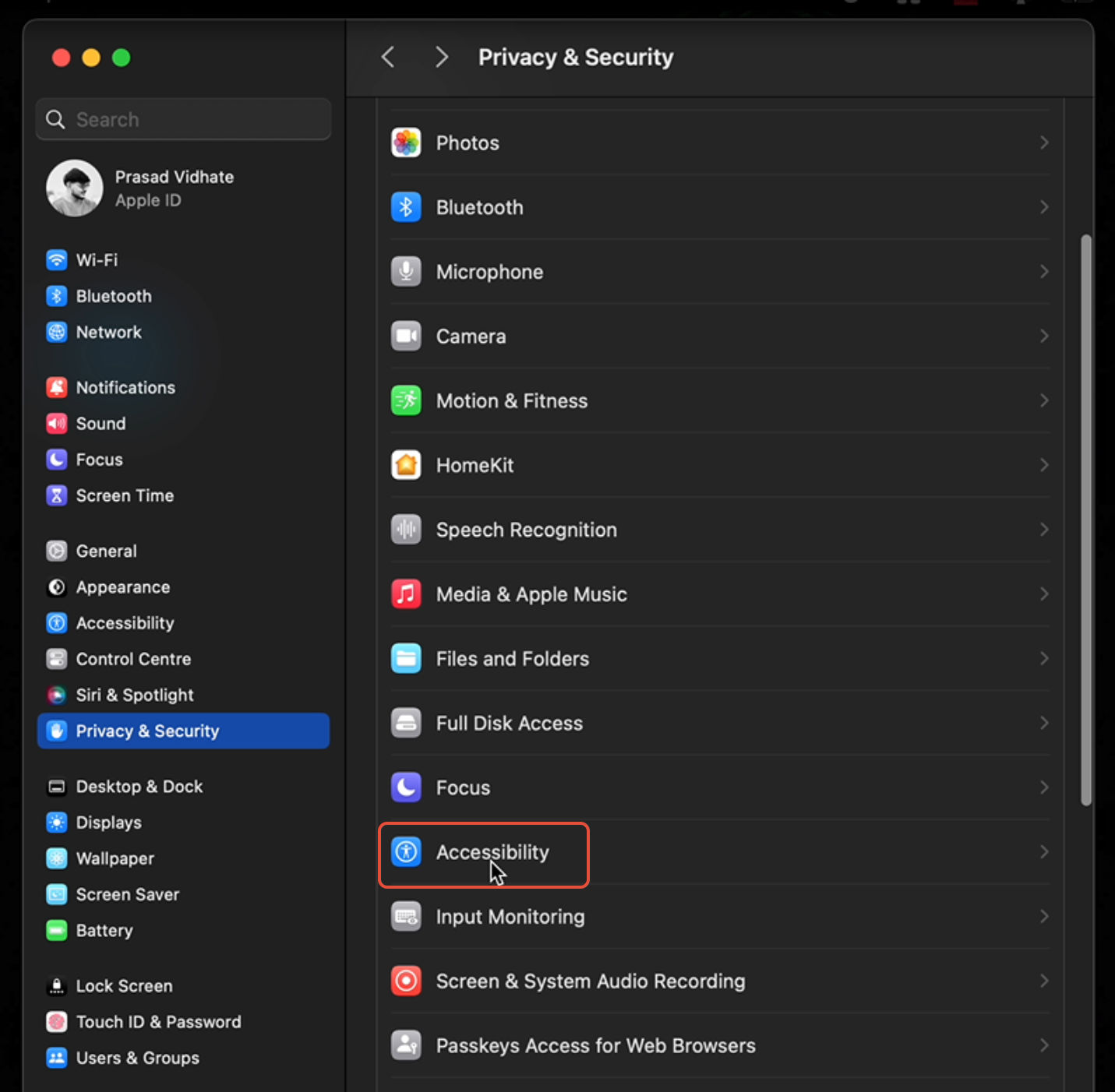Expand the Accessibility row chevron

point(1044,852)
